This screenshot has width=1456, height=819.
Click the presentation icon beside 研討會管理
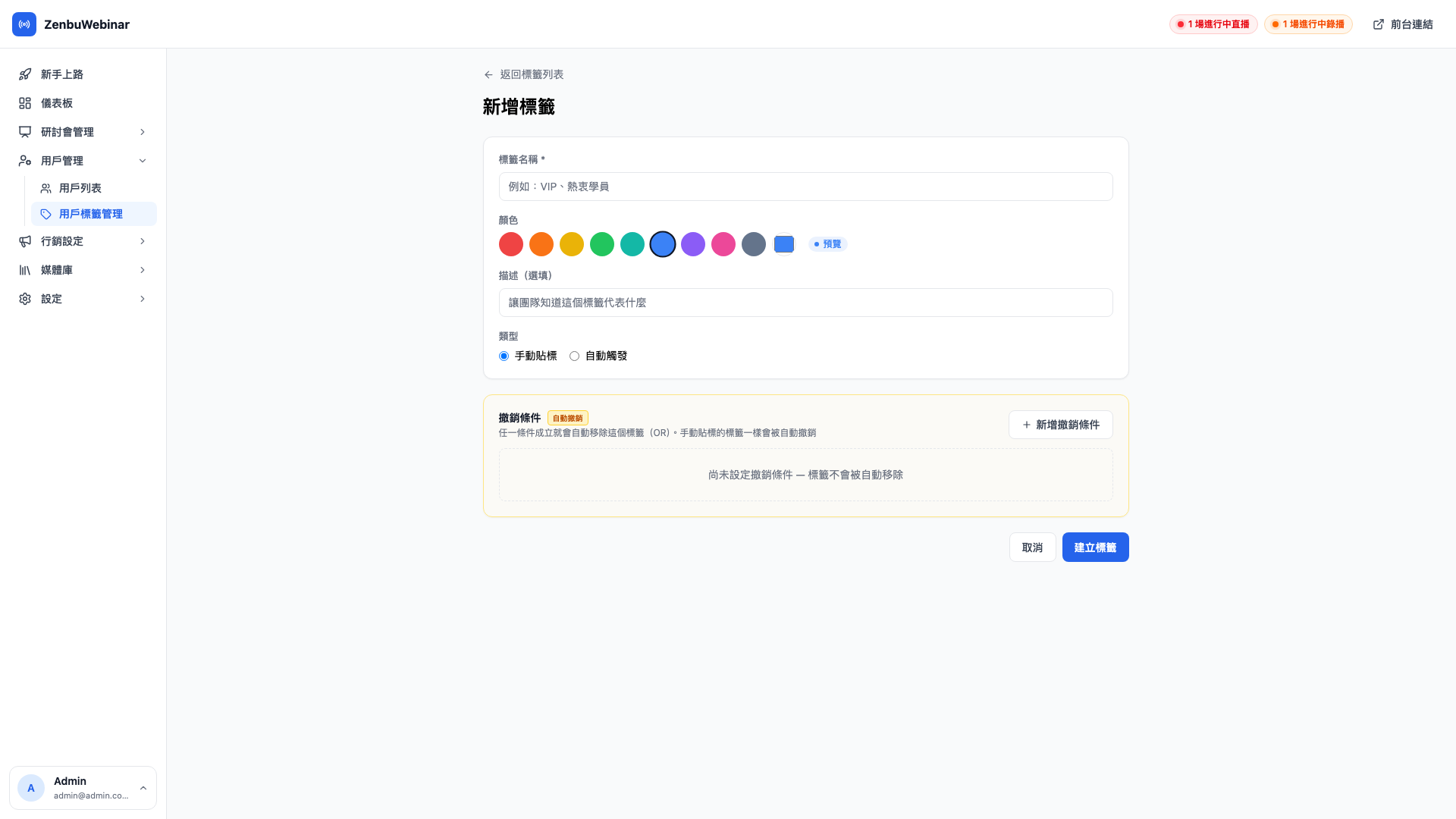(x=25, y=132)
